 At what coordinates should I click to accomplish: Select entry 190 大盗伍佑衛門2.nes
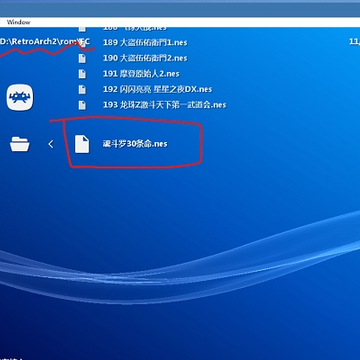coord(145,58)
